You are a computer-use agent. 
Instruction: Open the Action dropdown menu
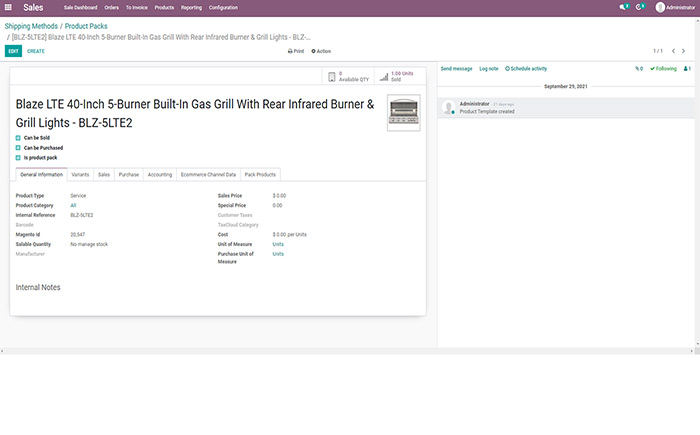click(x=321, y=50)
